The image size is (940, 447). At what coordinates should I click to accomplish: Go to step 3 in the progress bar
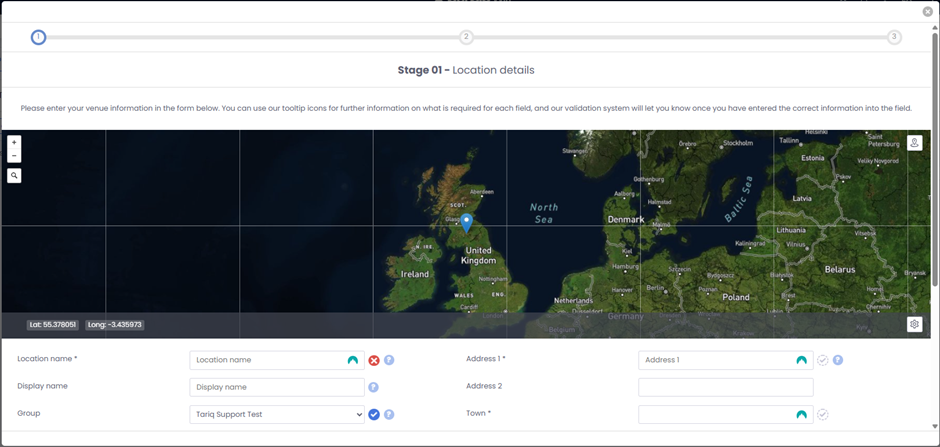894,37
